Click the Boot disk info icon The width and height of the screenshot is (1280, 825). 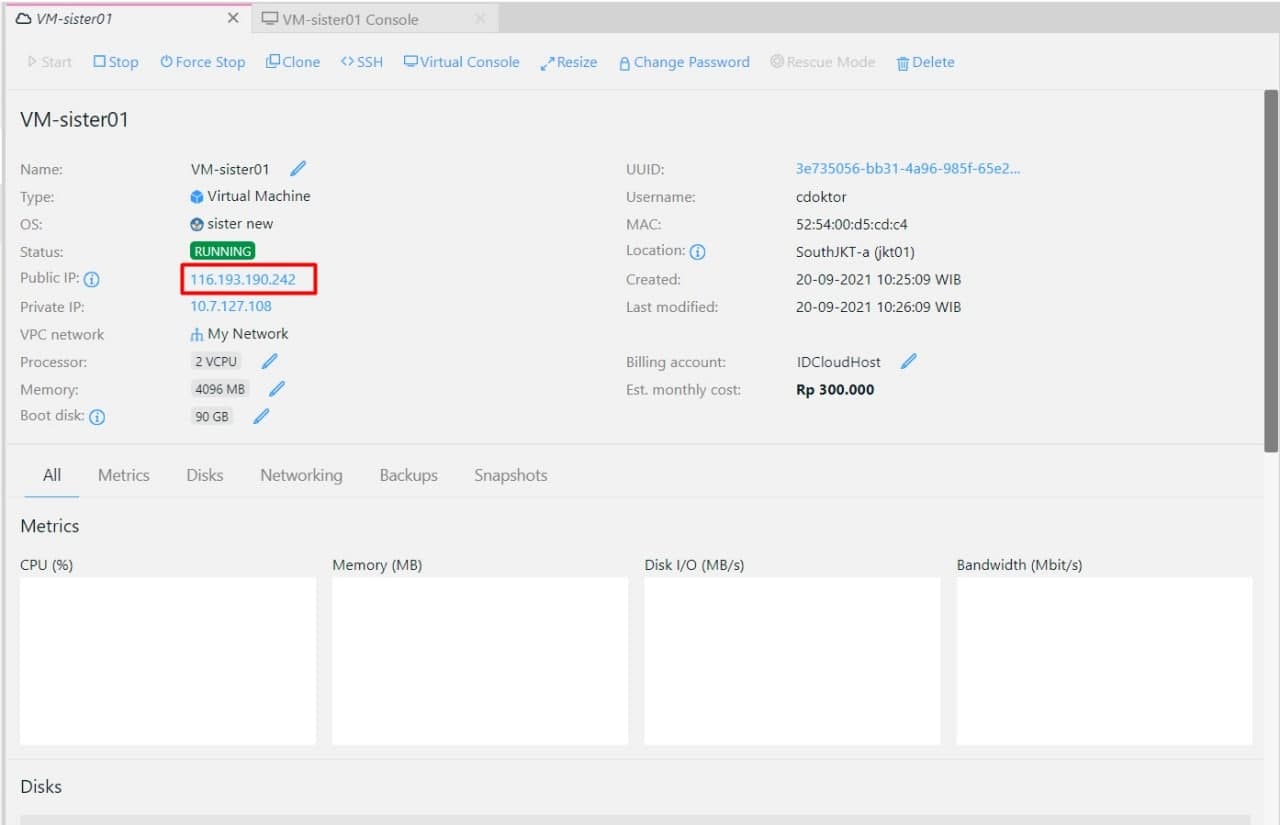(x=97, y=417)
